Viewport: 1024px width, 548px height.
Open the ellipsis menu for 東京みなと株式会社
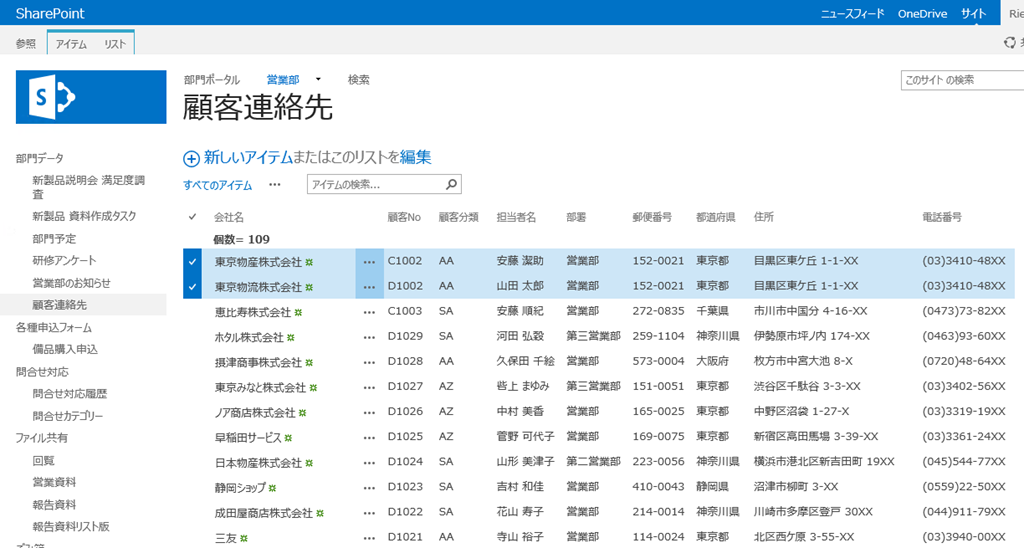[369, 387]
